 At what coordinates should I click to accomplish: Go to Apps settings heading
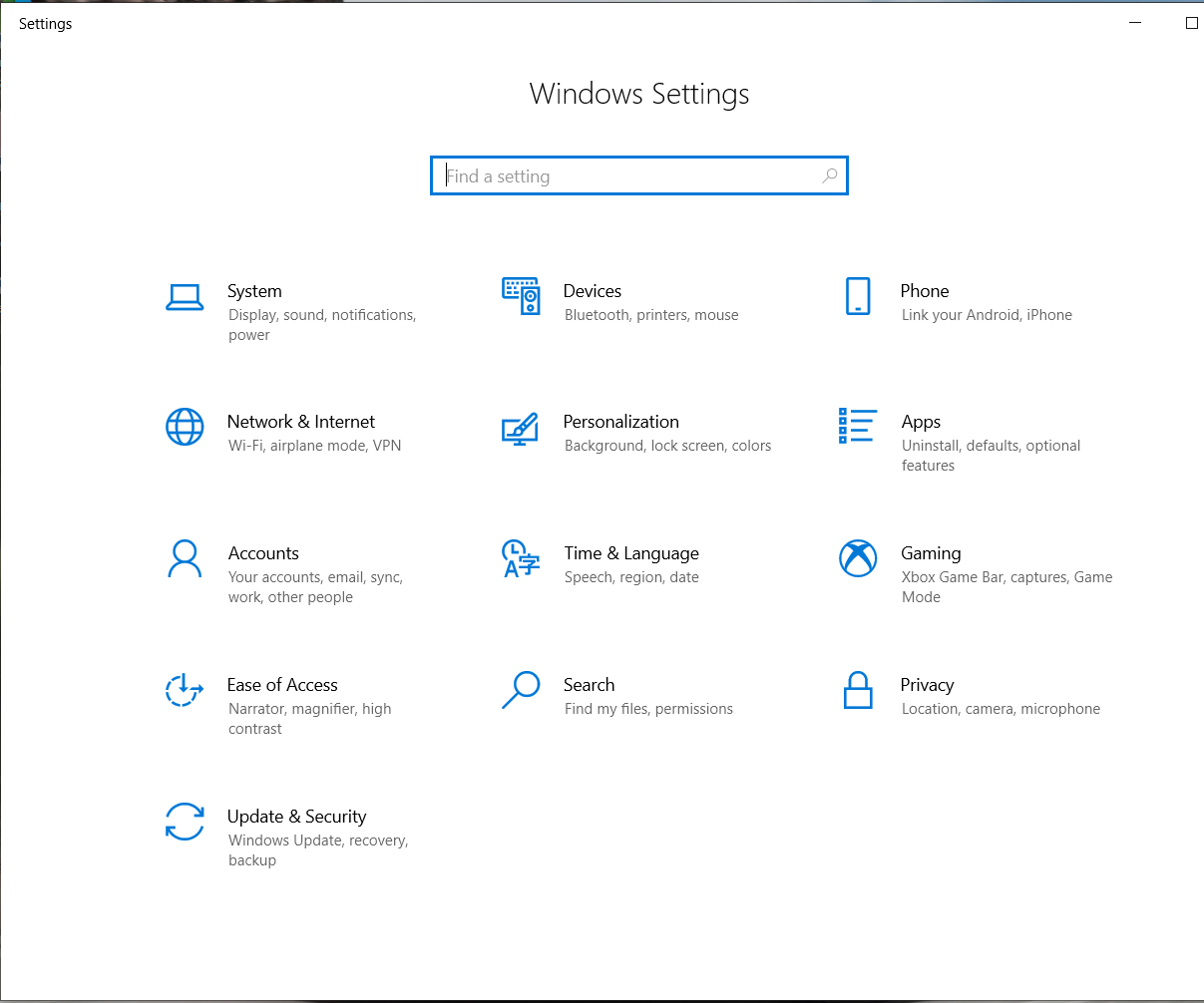click(921, 422)
